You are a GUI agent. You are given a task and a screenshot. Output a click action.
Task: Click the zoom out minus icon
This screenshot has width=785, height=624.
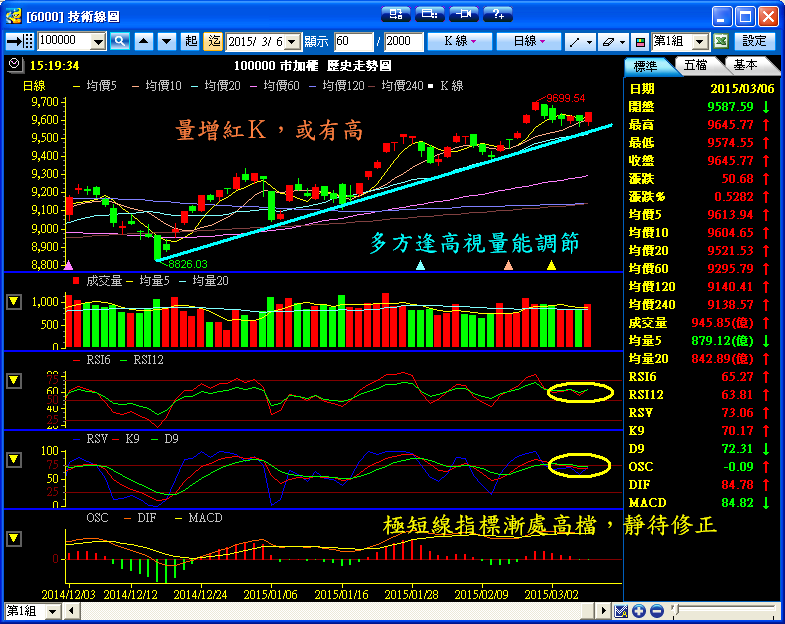tap(655, 611)
